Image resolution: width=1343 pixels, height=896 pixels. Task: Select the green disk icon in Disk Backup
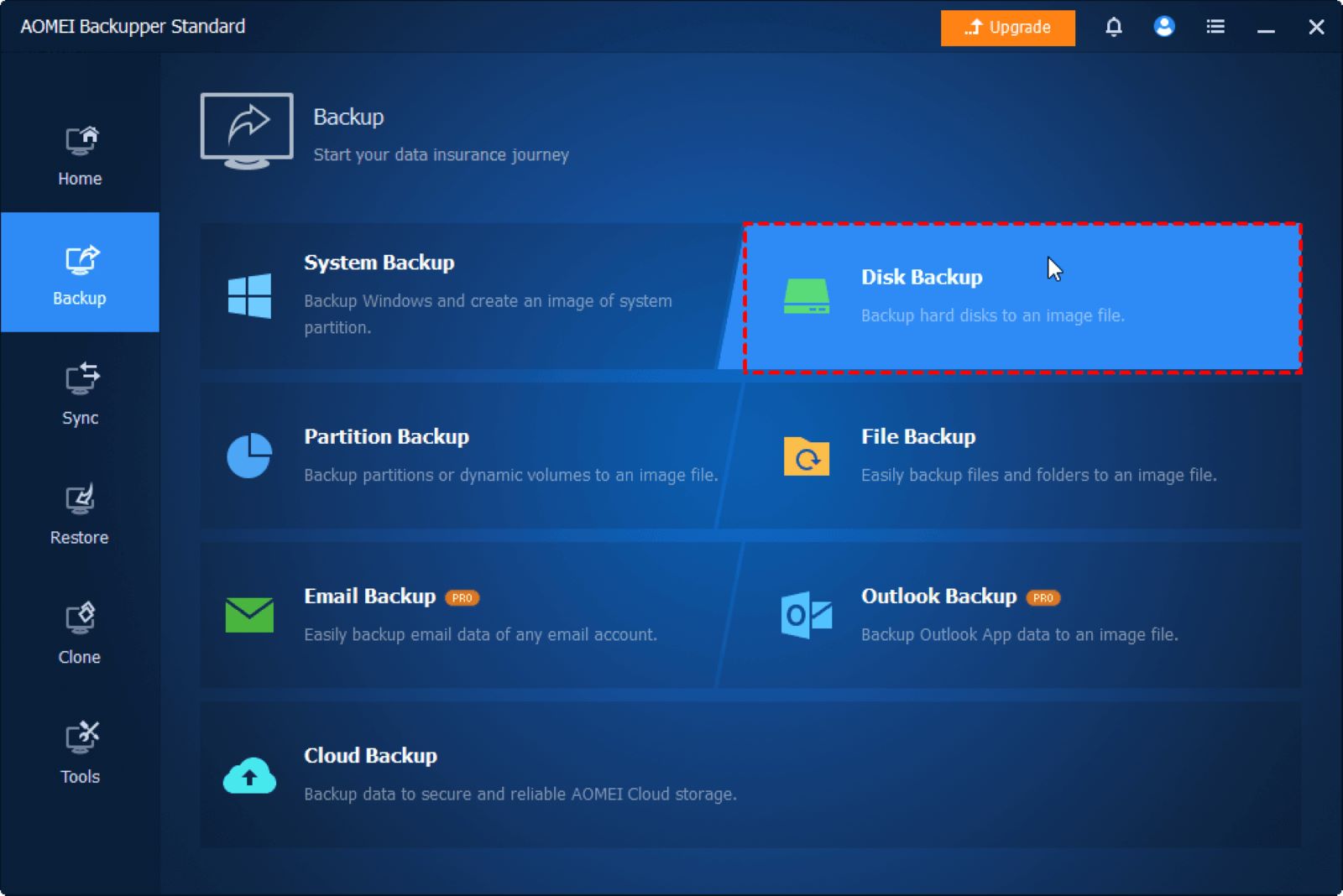tap(806, 296)
